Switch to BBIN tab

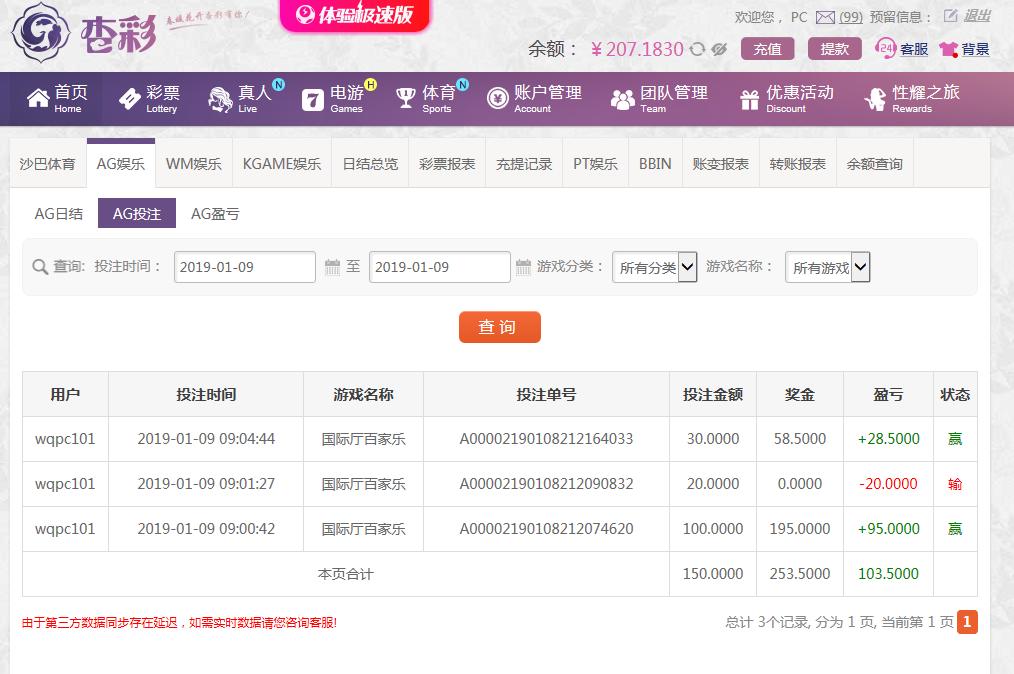point(655,164)
